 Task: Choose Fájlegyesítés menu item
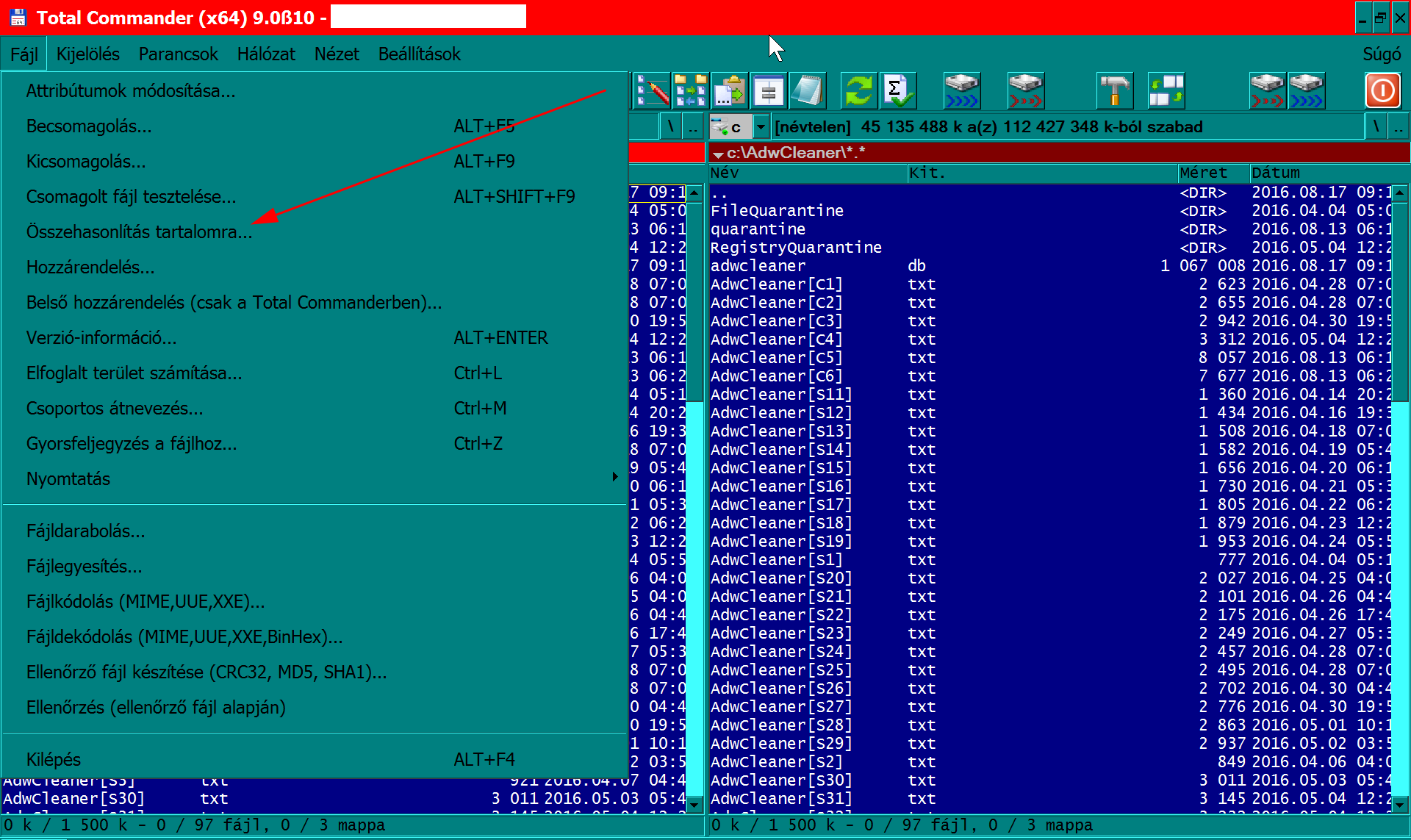pos(315,566)
